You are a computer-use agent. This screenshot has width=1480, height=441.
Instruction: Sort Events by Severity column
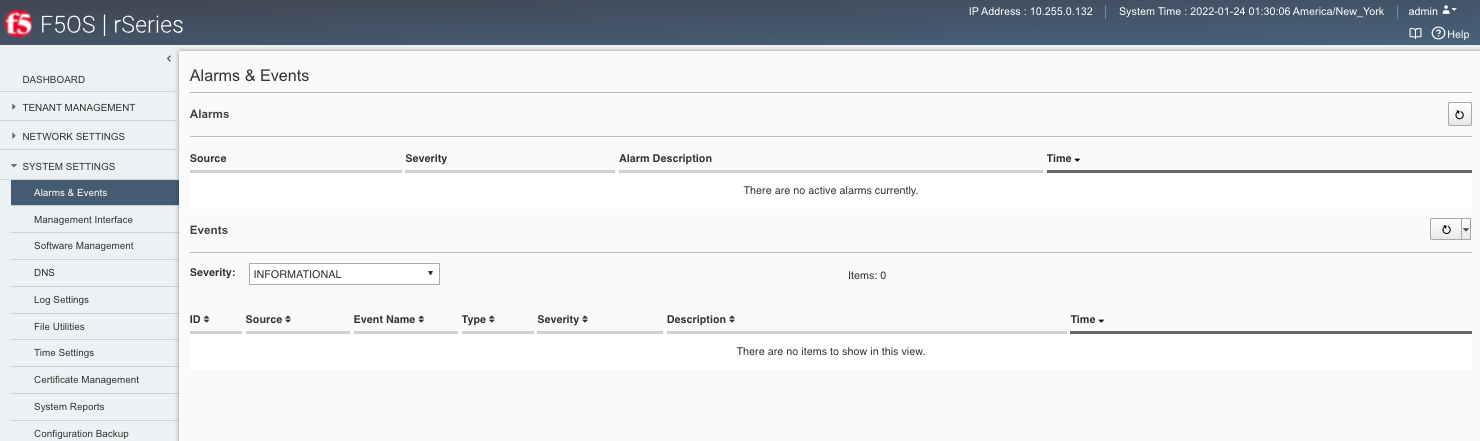coord(562,320)
